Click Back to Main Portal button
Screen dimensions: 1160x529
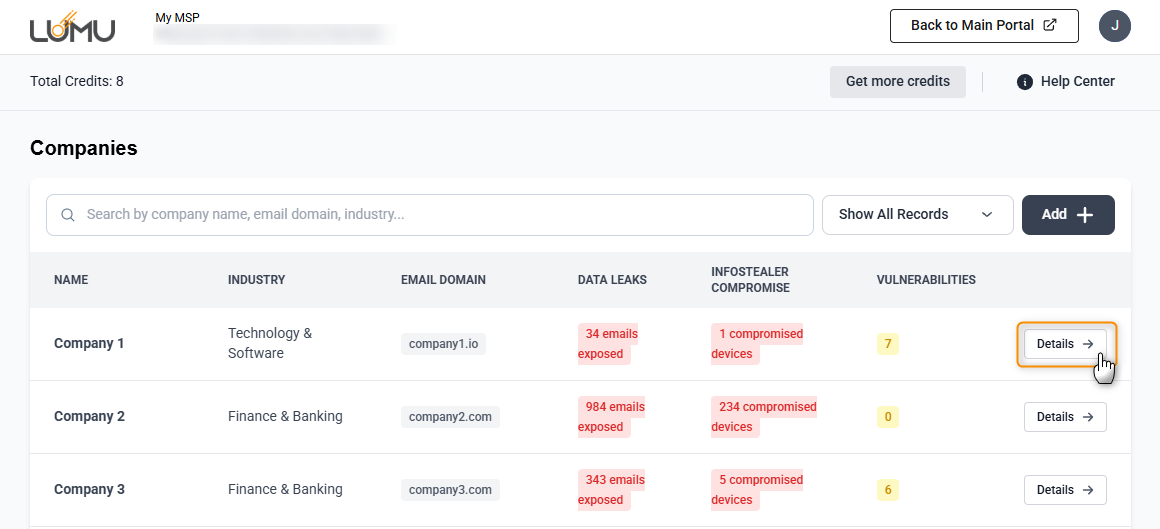tap(983, 26)
